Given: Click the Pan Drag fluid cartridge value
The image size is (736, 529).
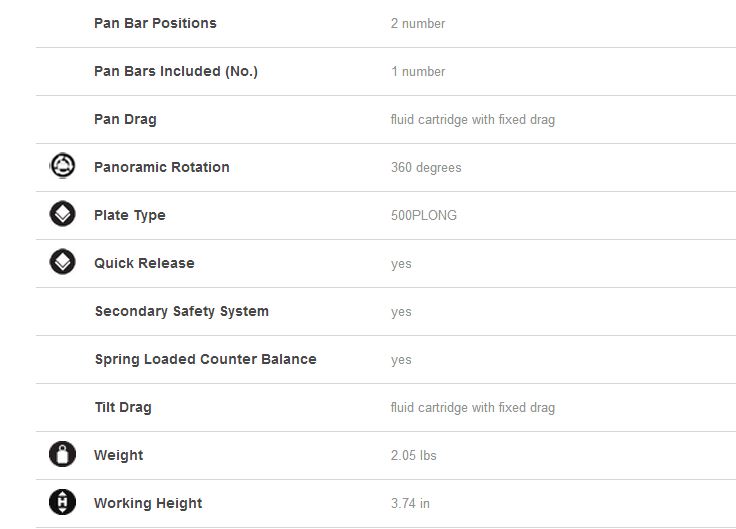Looking at the screenshot, I should pyautogui.click(x=473, y=120).
